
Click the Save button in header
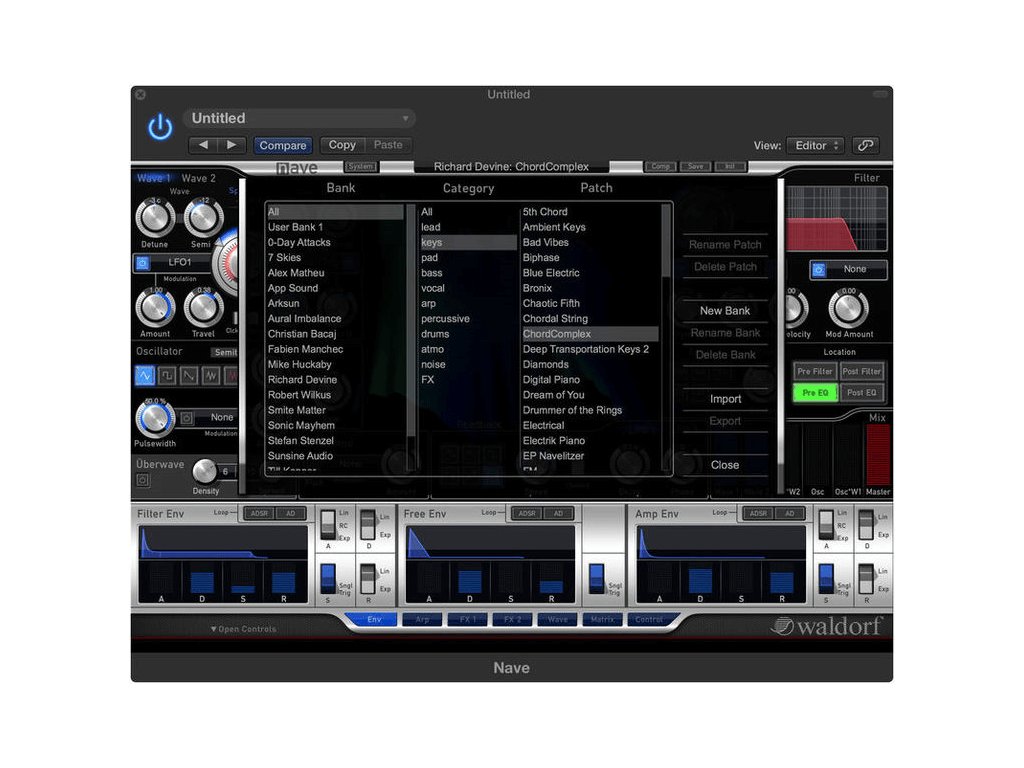click(696, 167)
